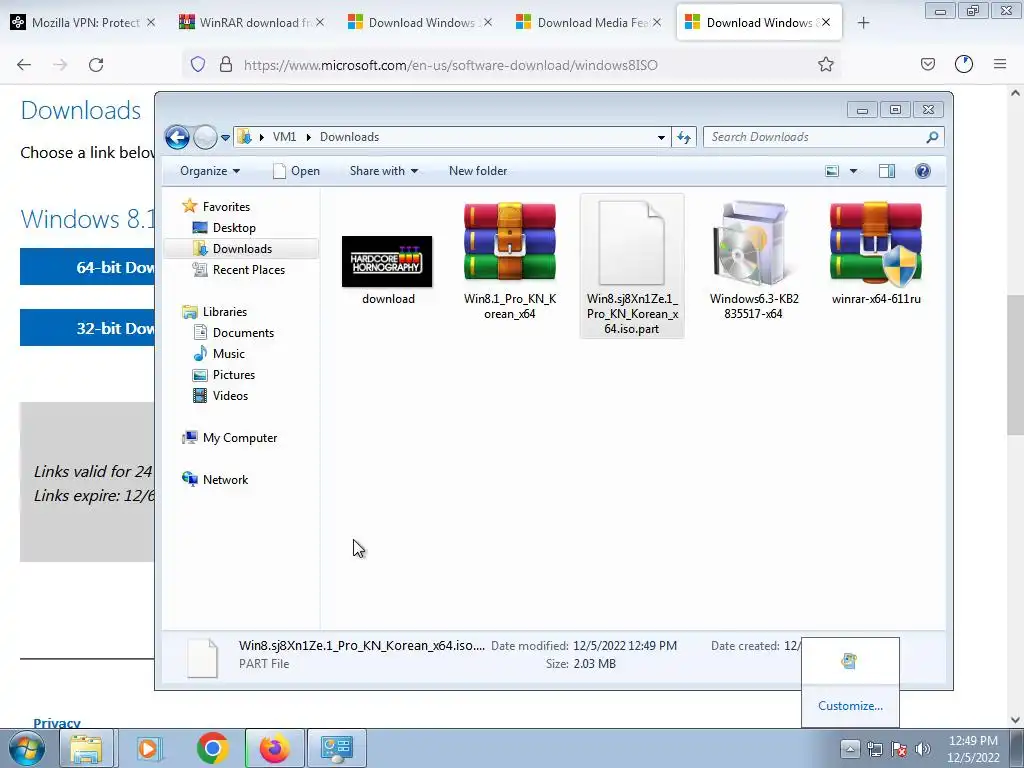The image size is (1024, 768).
Task: Change your view icon in Explorer
Action: coord(832,171)
